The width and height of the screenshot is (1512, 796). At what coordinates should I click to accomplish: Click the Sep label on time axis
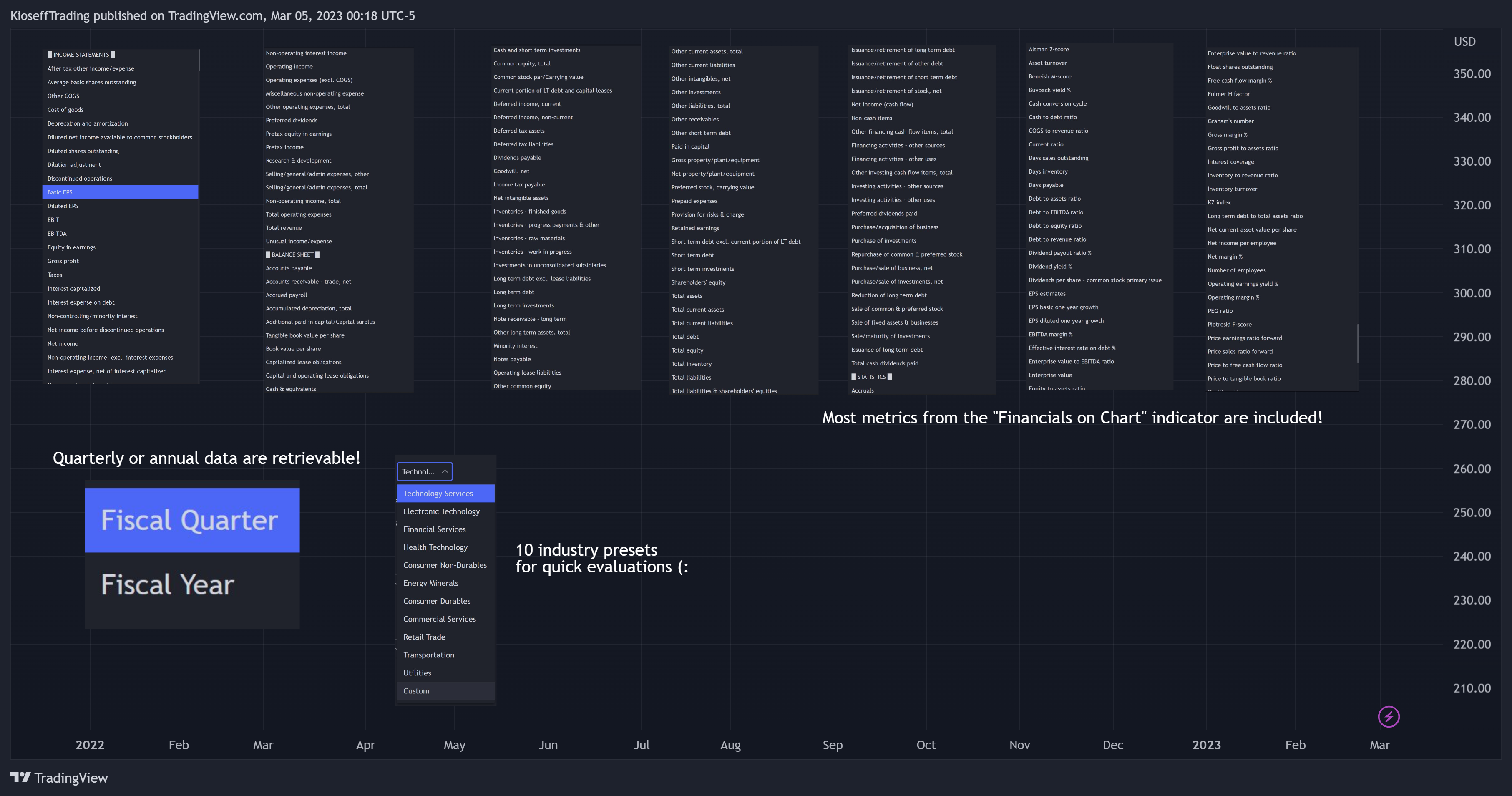[x=832, y=745]
